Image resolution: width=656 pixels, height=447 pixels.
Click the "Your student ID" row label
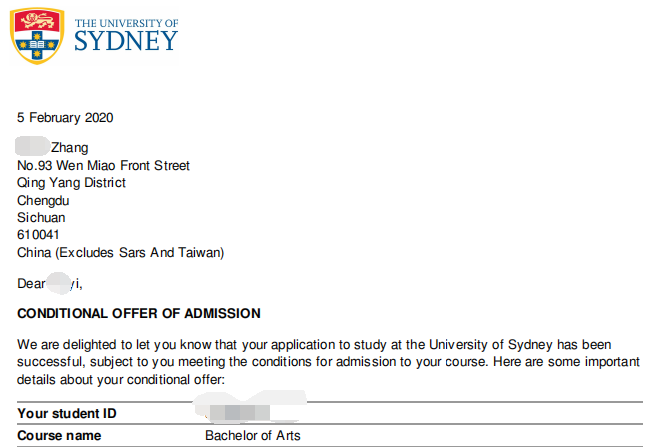68,413
